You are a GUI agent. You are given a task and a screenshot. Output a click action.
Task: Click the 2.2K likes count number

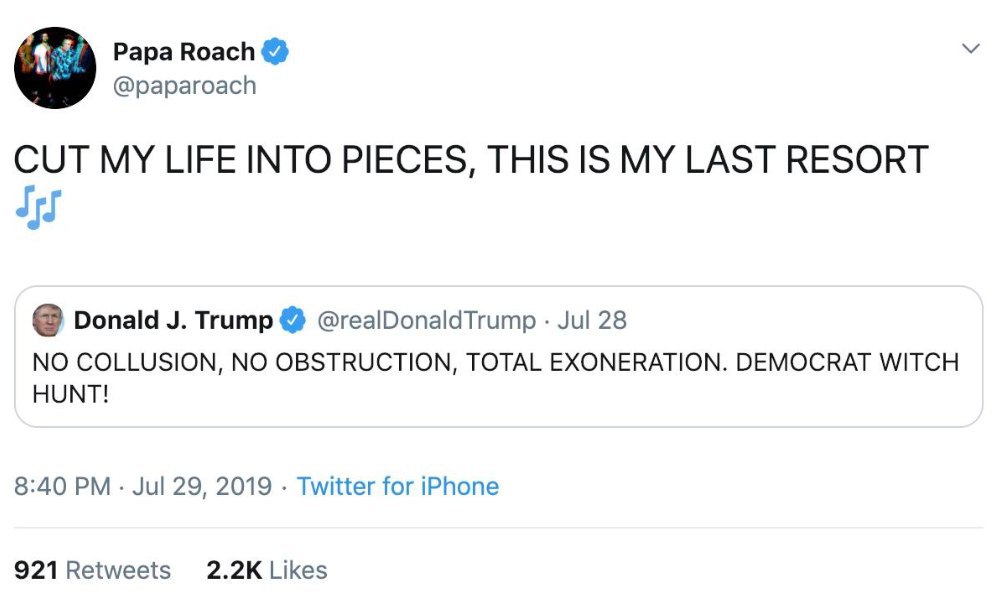[234, 570]
